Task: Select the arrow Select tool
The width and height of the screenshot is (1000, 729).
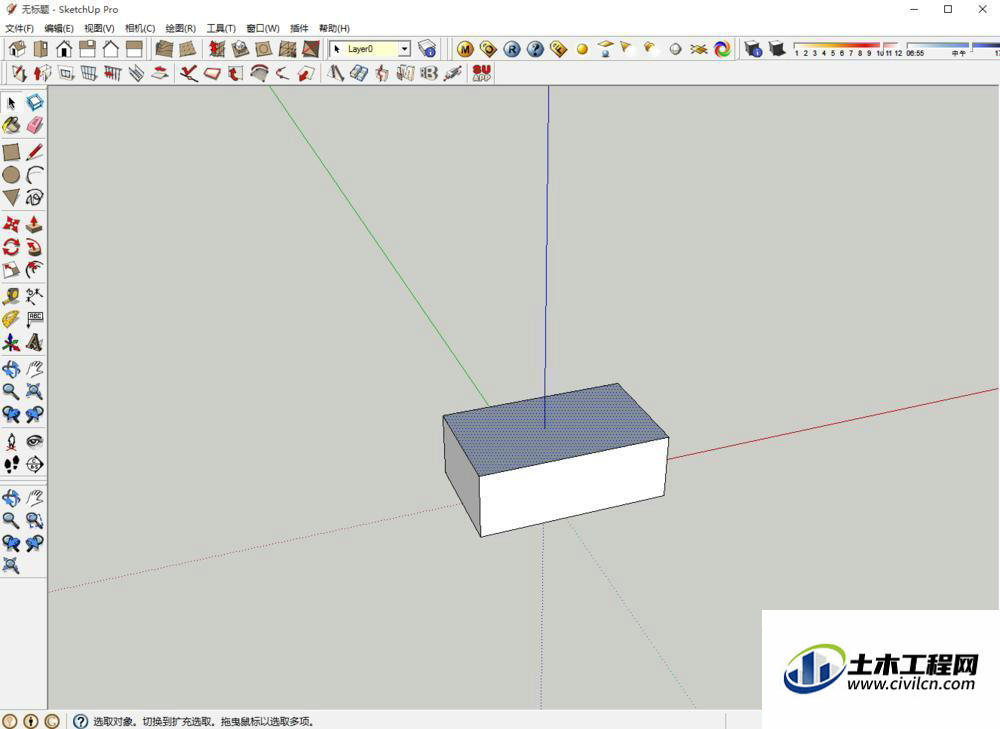Action: point(11,103)
